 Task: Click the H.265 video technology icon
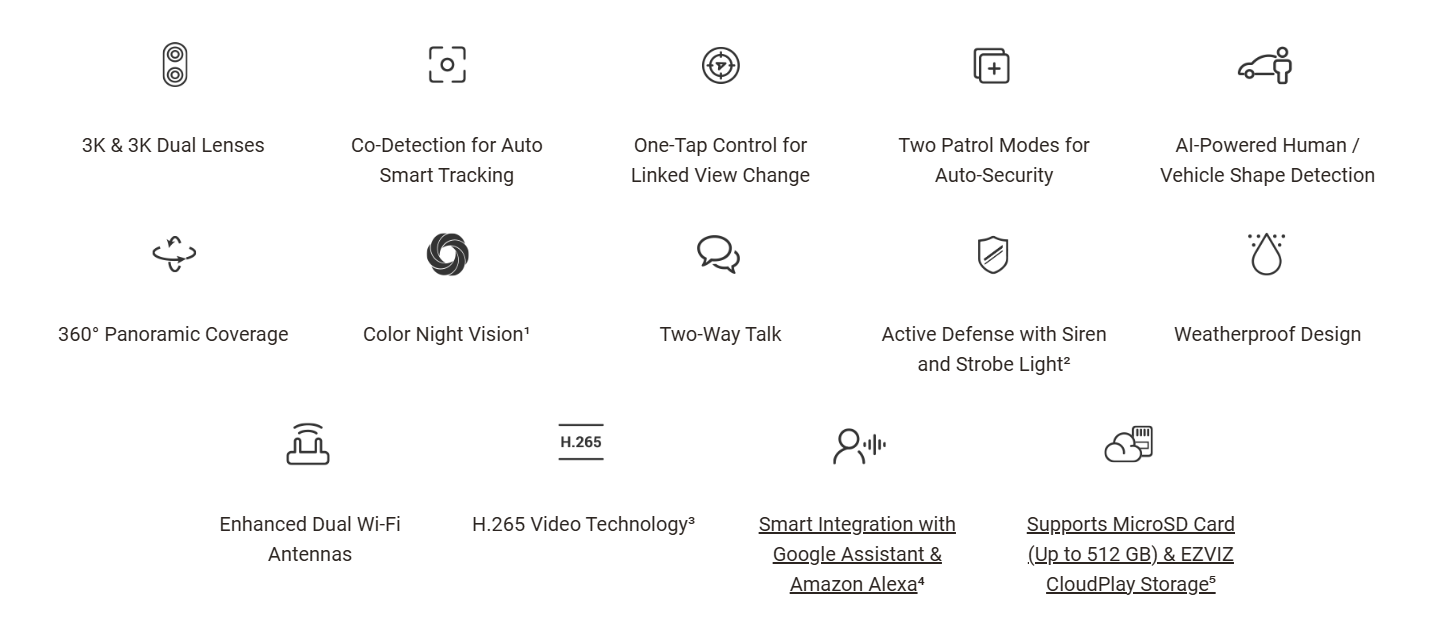[x=581, y=442]
